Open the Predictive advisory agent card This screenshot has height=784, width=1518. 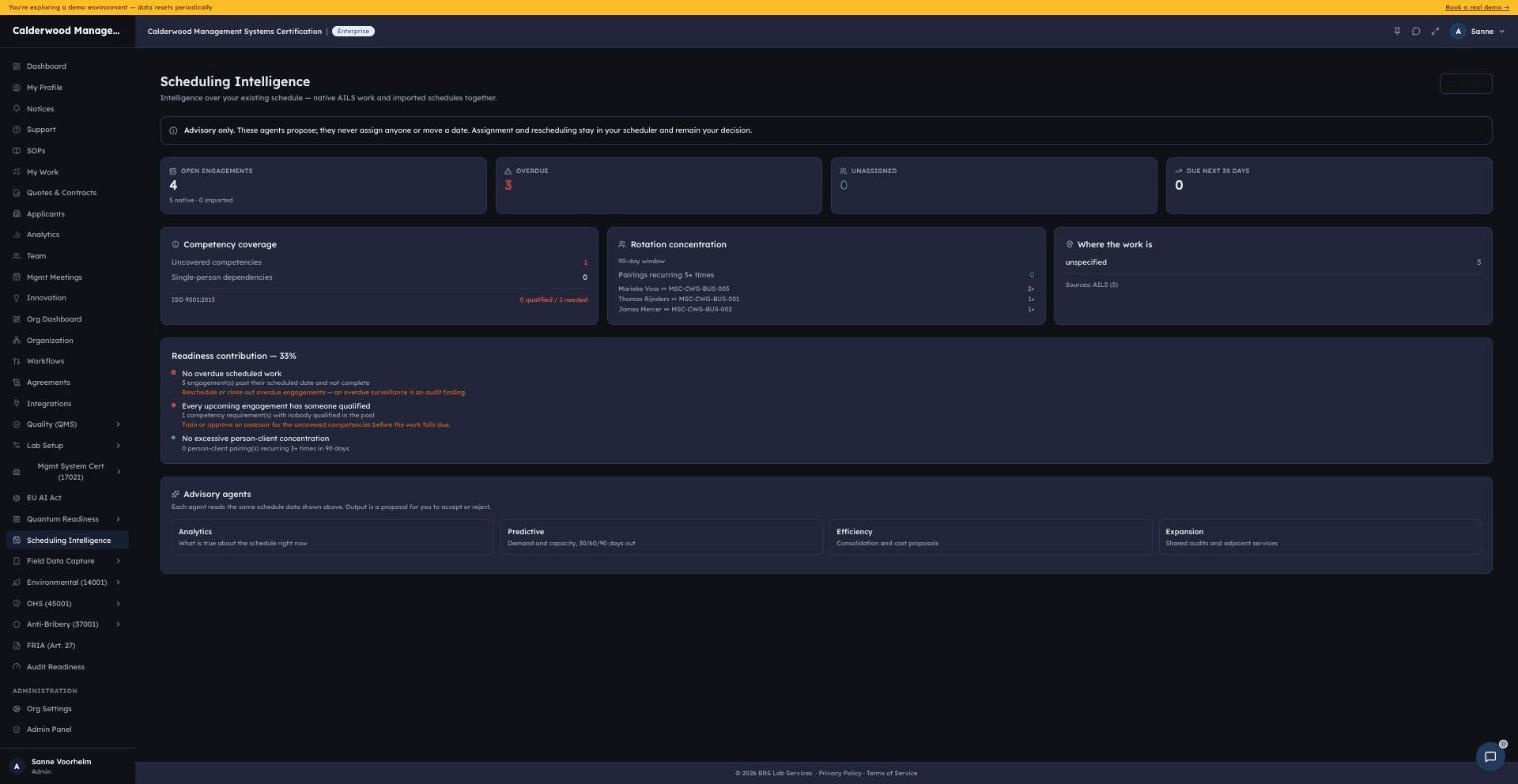click(661, 537)
